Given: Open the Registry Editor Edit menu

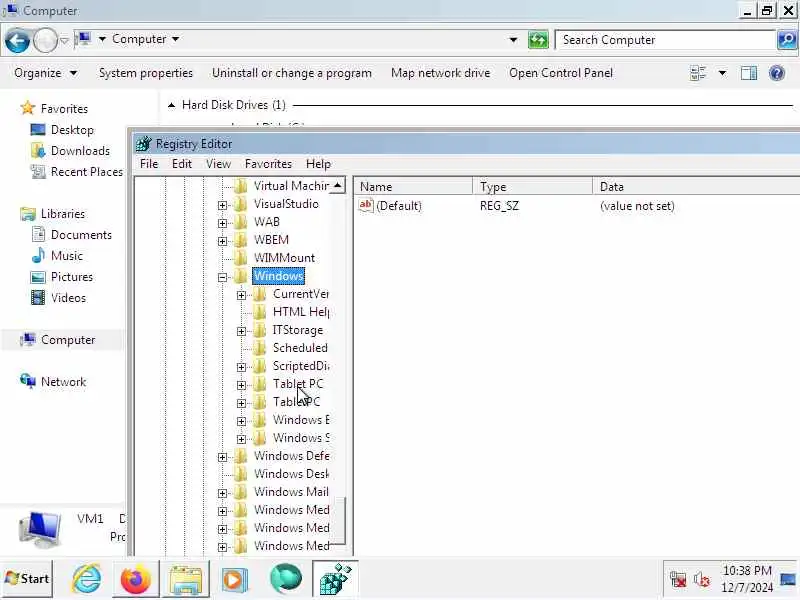Looking at the screenshot, I should coord(182,164).
